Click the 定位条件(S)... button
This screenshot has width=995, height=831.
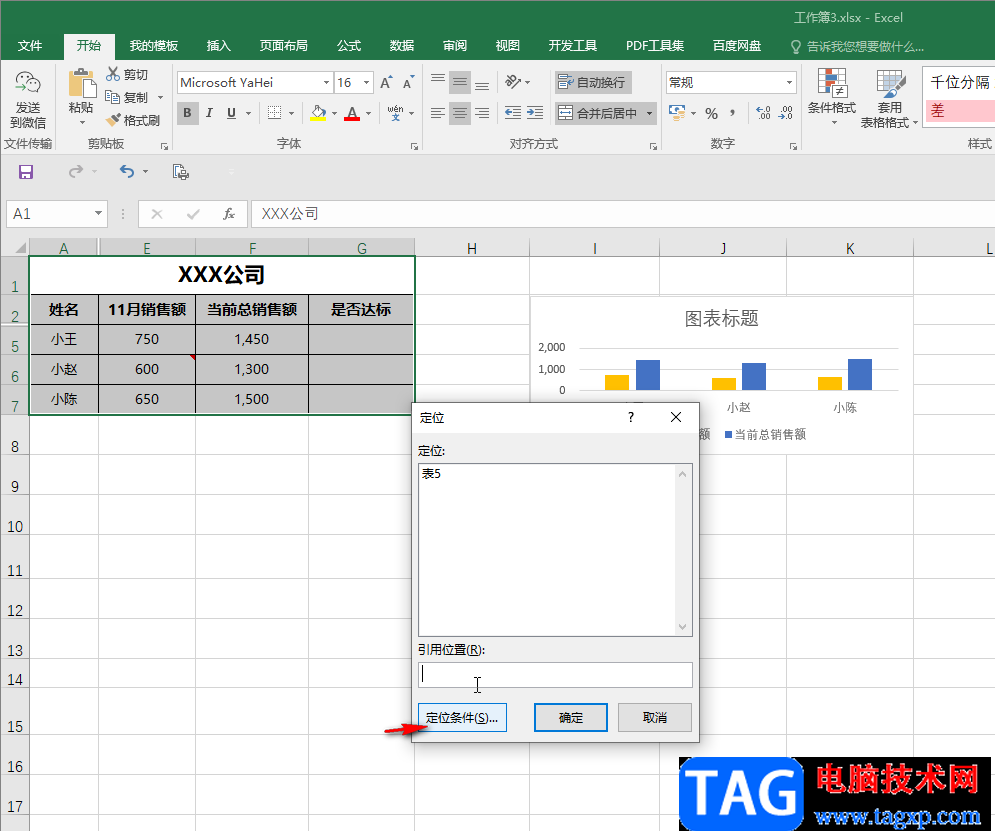(462, 717)
